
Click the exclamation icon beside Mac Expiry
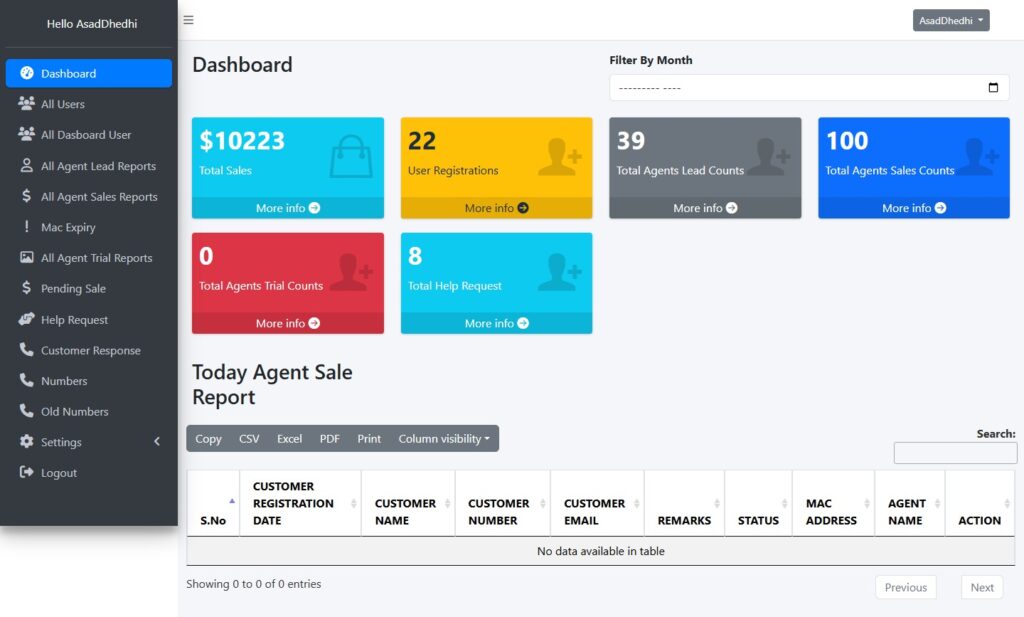click(26, 227)
